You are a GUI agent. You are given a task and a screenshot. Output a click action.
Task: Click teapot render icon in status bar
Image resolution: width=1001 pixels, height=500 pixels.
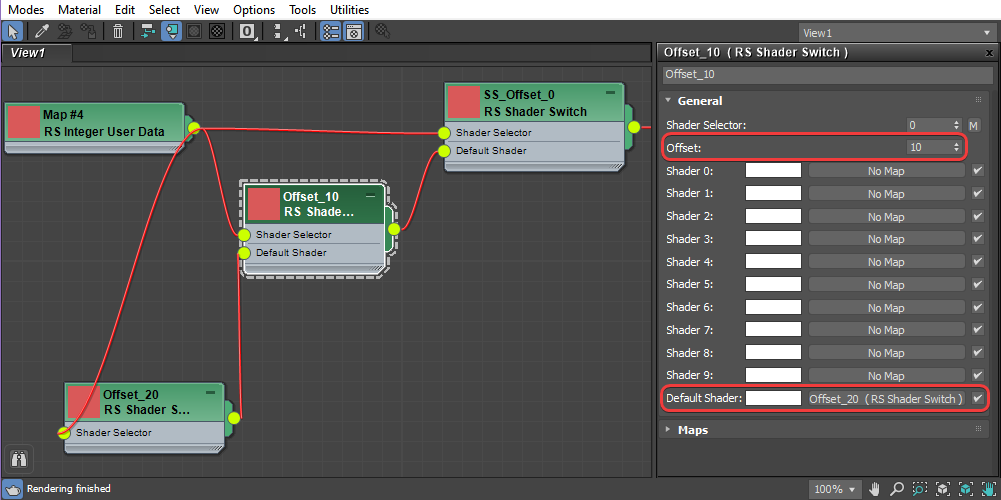(13, 489)
